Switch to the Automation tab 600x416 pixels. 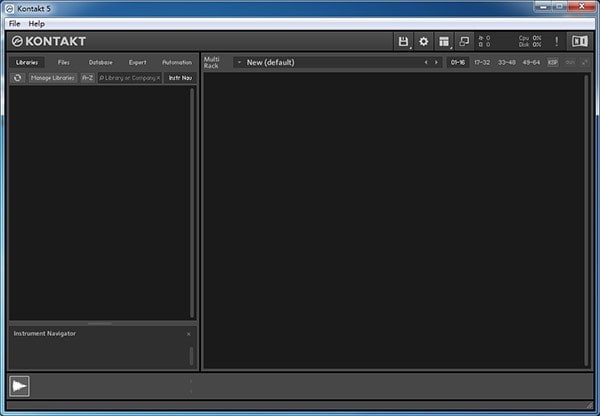point(177,62)
